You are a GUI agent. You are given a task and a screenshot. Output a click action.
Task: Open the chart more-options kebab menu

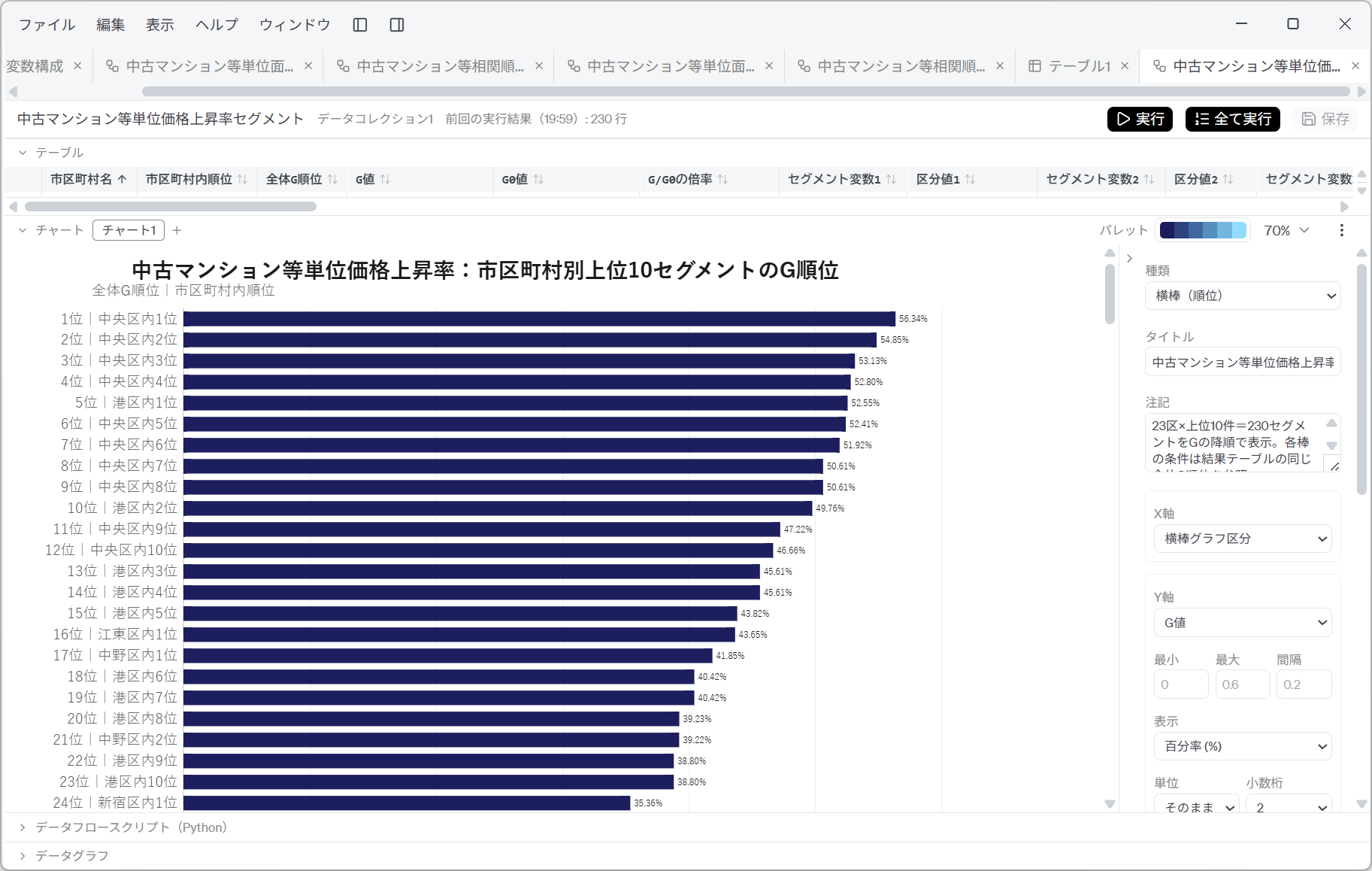[1342, 230]
